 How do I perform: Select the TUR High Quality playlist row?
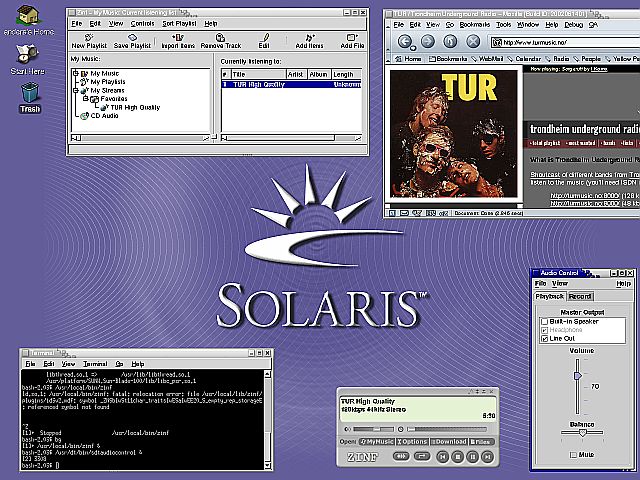pos(291,84)
